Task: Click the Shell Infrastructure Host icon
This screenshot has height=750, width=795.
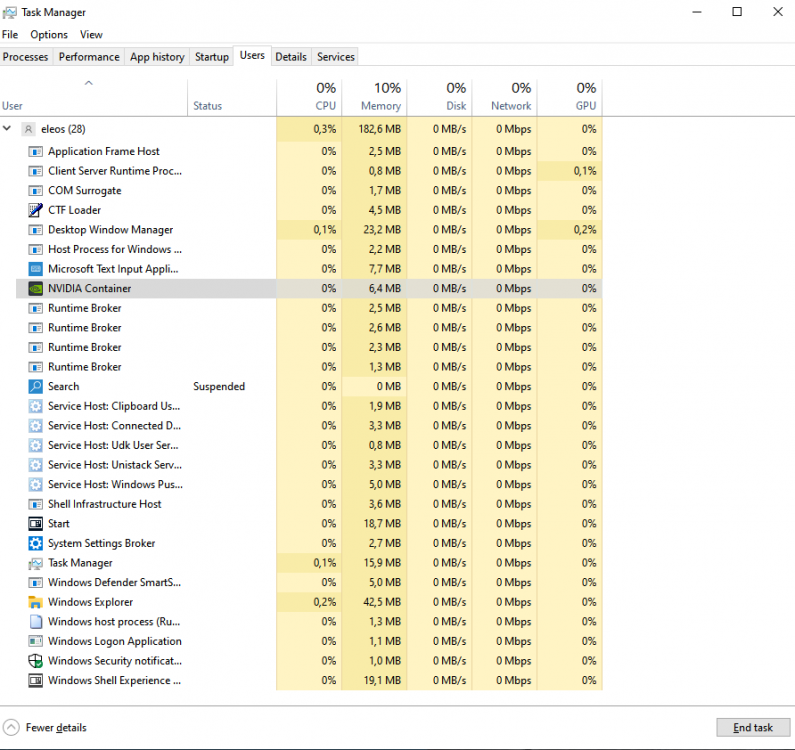Action: [x=35, y=504]
